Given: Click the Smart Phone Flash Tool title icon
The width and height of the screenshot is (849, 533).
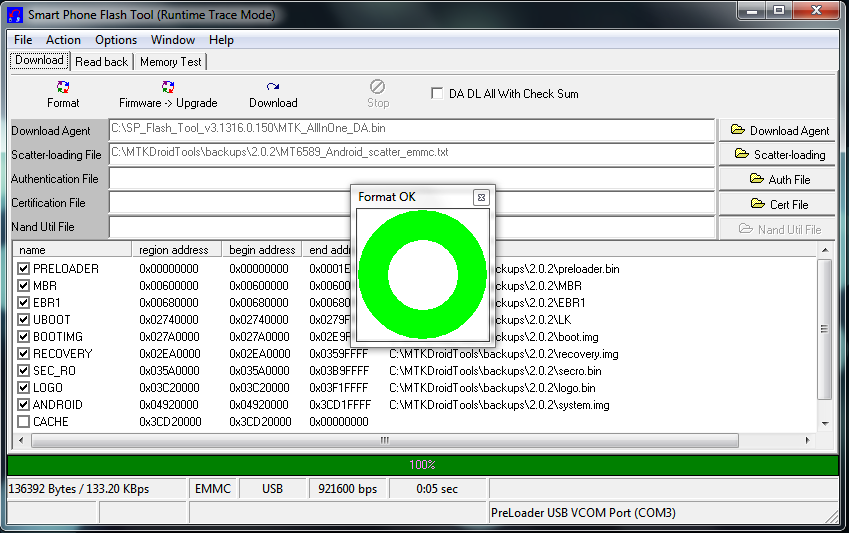Looking at the screenshot, I should pyautogui.click(x=15, y=15).
